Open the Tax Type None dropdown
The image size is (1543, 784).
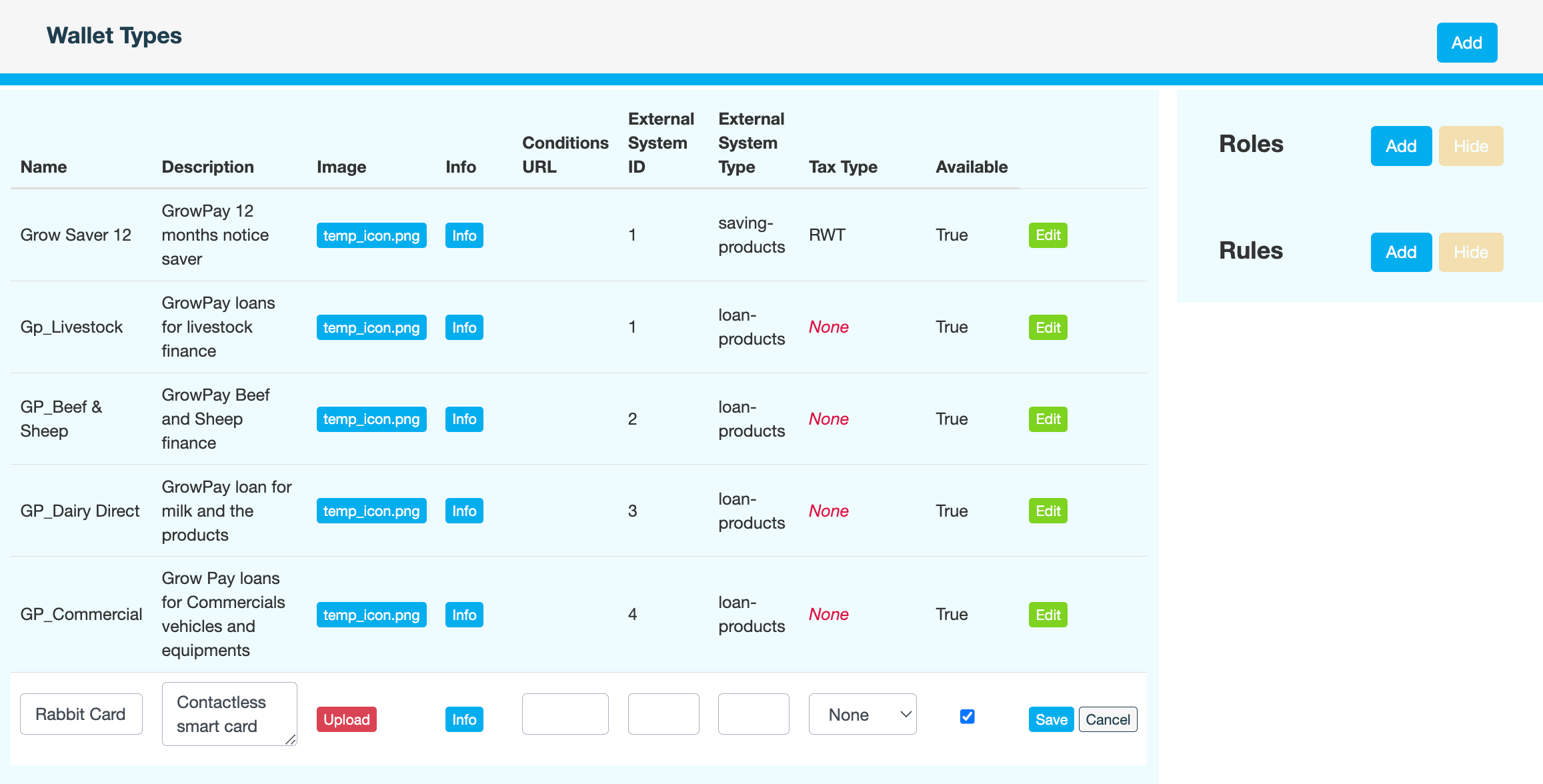[862, 715]
